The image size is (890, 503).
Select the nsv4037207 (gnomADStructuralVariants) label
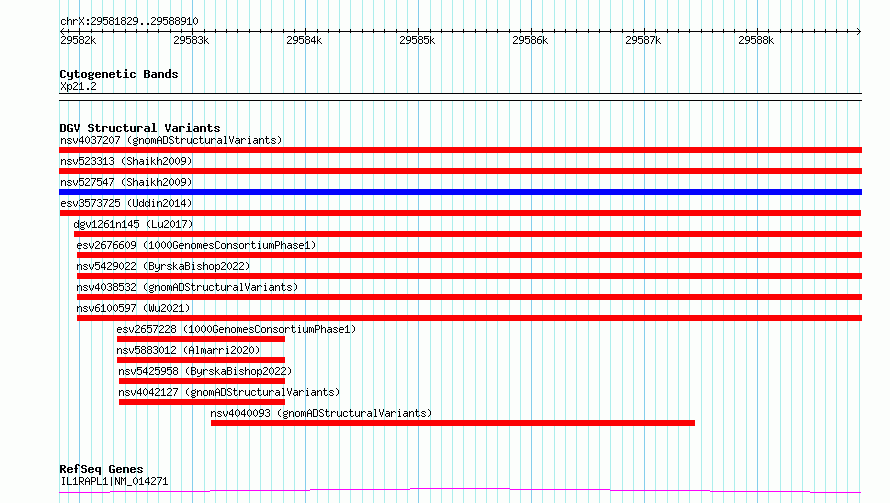171,140
